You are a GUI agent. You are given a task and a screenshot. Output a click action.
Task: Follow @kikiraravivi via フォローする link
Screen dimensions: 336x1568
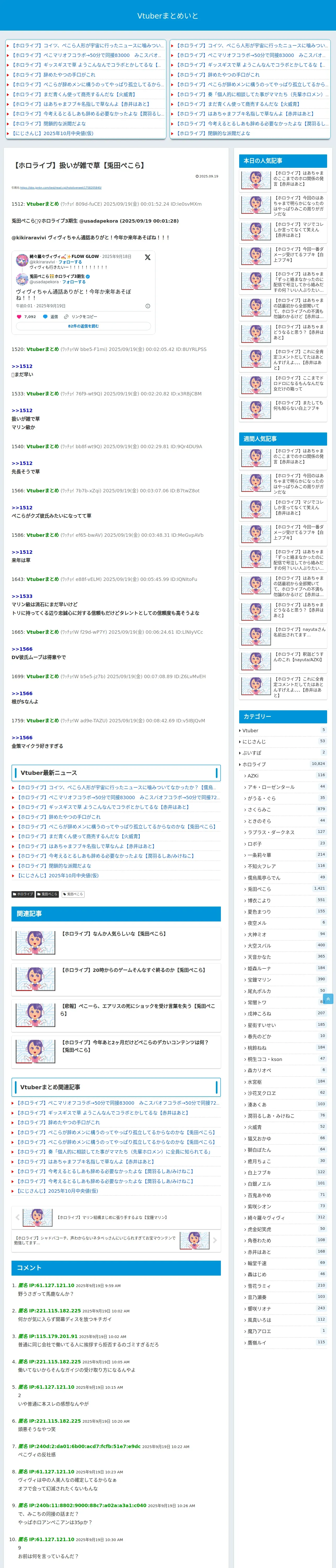70,262
